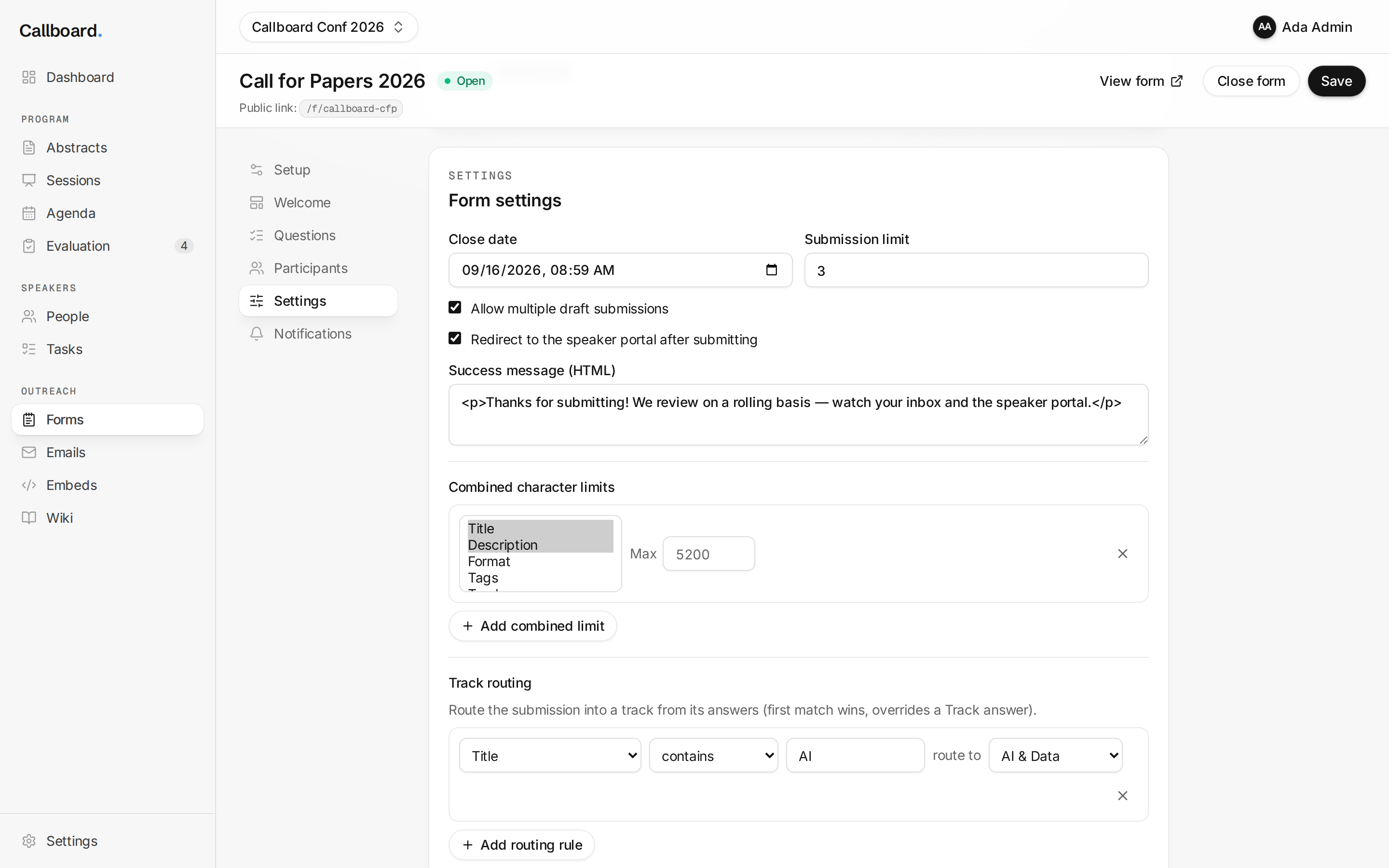Click the Ada Admin user name
The image size is (1389, 868).
coord(1317,27)
